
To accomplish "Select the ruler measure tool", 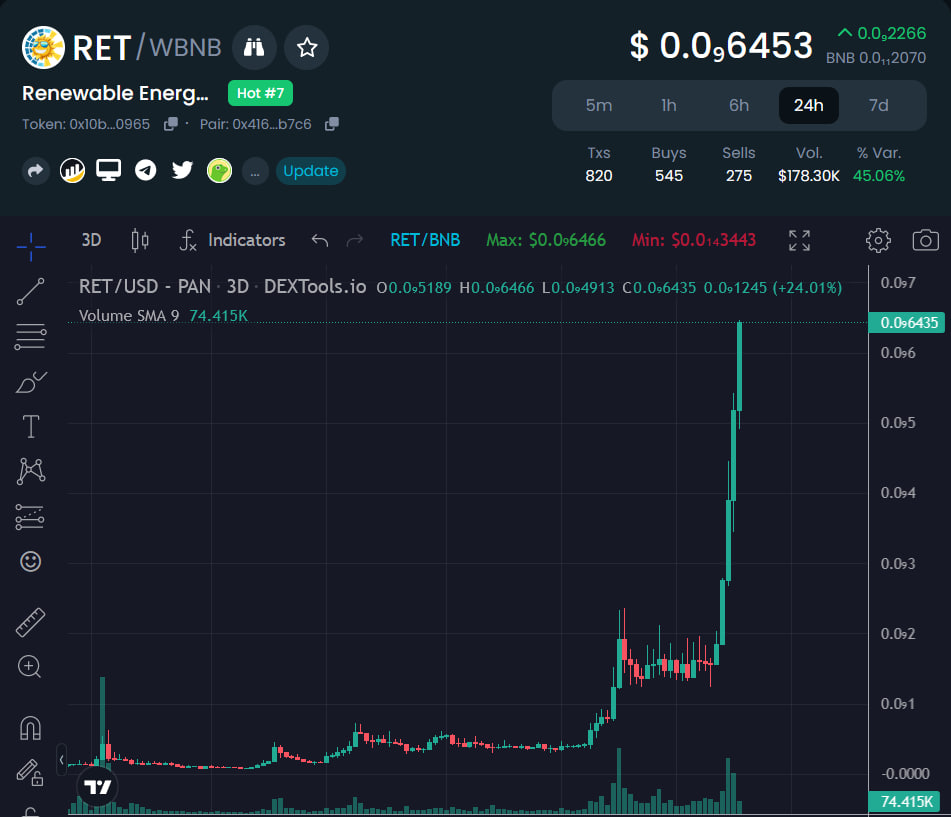I will [x=30, y=622].
